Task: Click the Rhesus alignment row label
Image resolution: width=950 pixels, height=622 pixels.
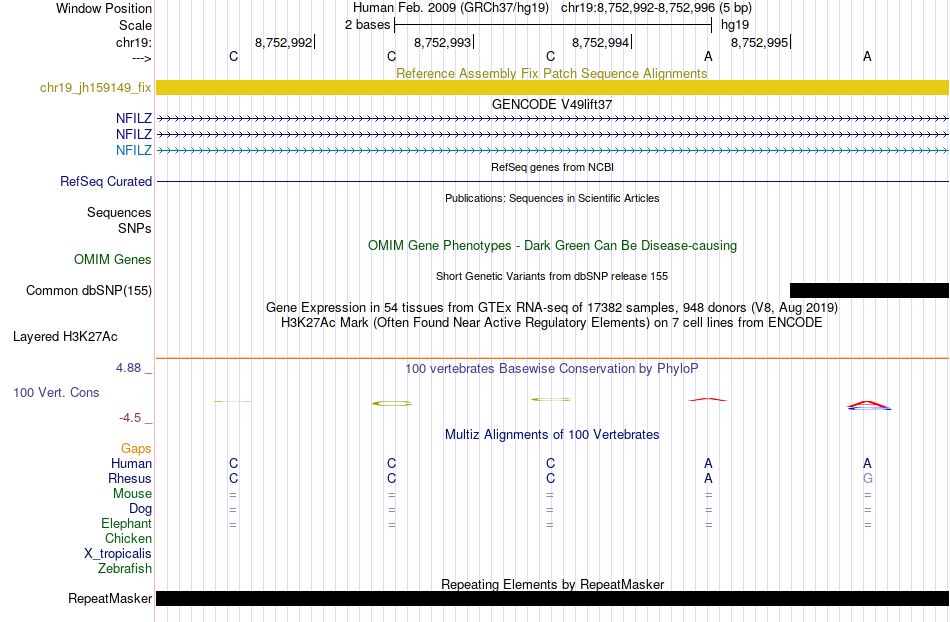Action: tap(130, 478)
